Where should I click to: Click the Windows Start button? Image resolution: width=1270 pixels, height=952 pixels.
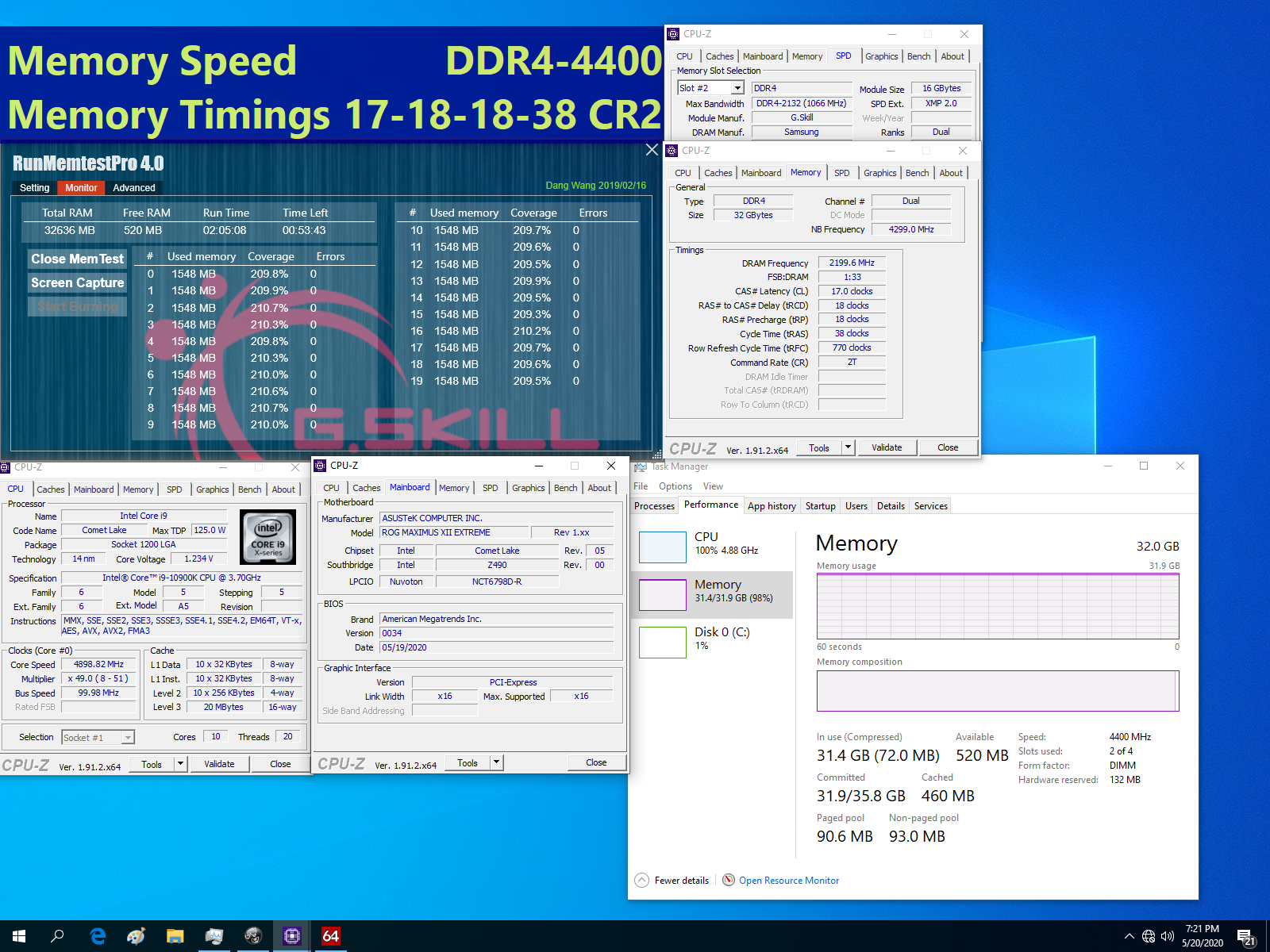[17, 936]
